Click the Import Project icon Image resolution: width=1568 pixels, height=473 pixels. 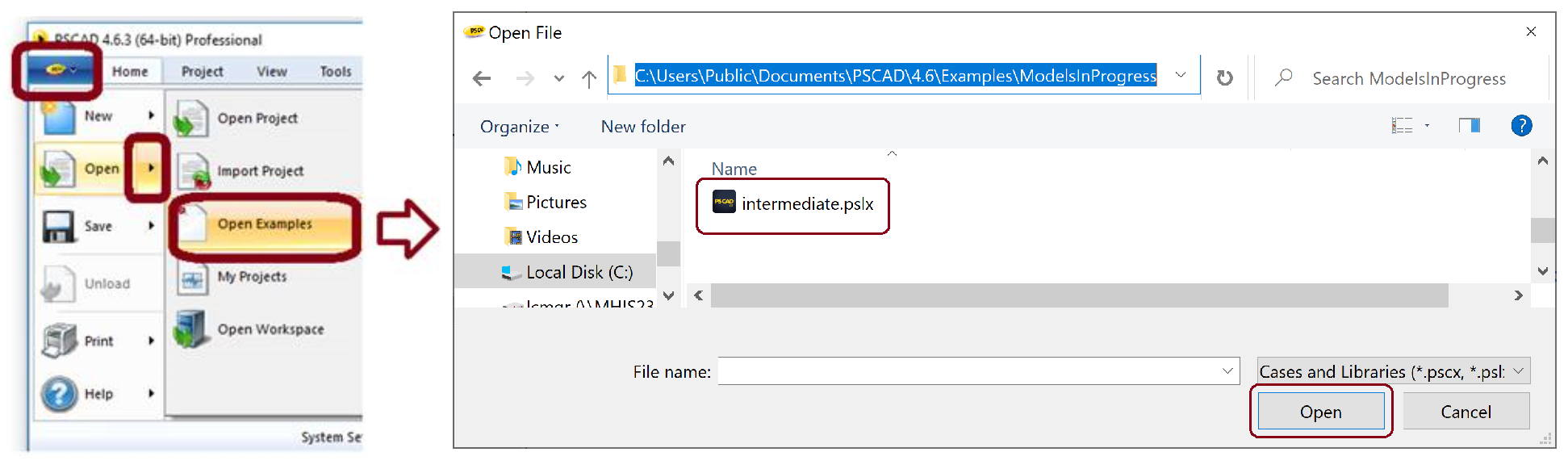[194, 171]
